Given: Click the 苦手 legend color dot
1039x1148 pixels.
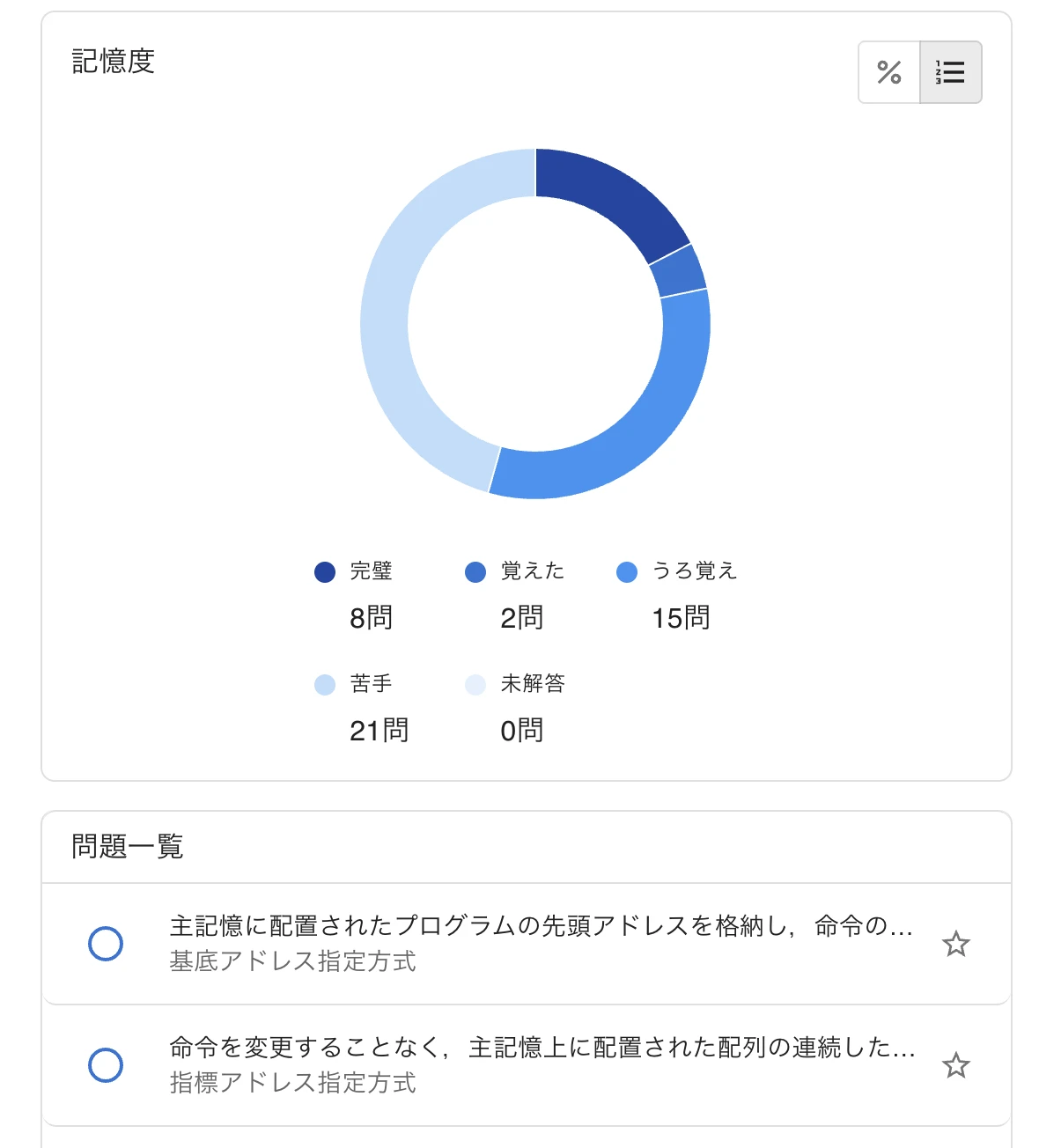Looking at the screenshot, I should [x=325, y=685].
